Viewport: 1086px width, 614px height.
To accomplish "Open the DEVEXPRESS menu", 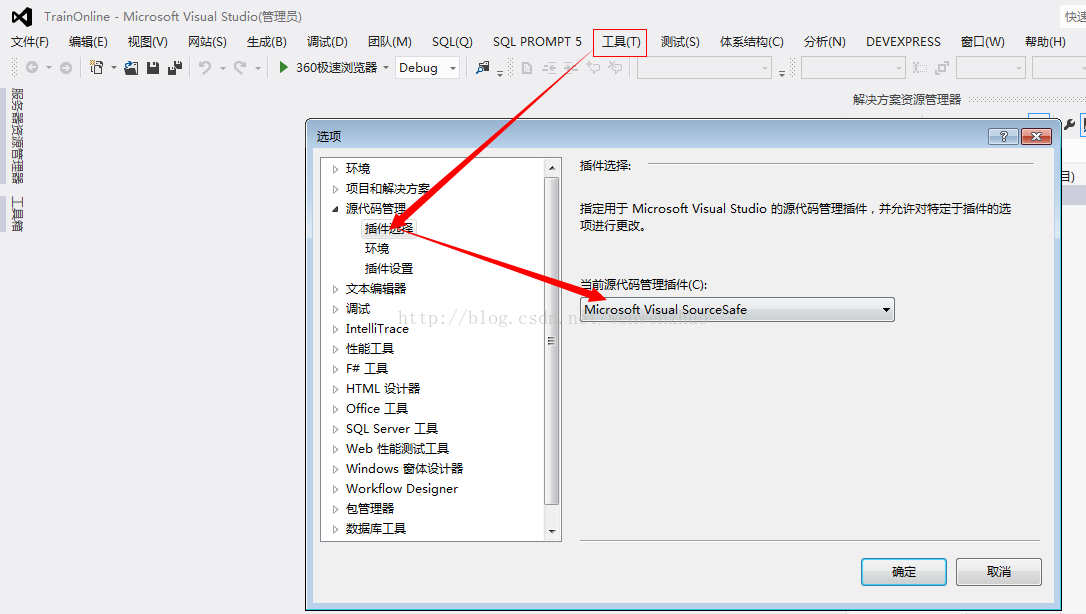I will pos(903,42).
